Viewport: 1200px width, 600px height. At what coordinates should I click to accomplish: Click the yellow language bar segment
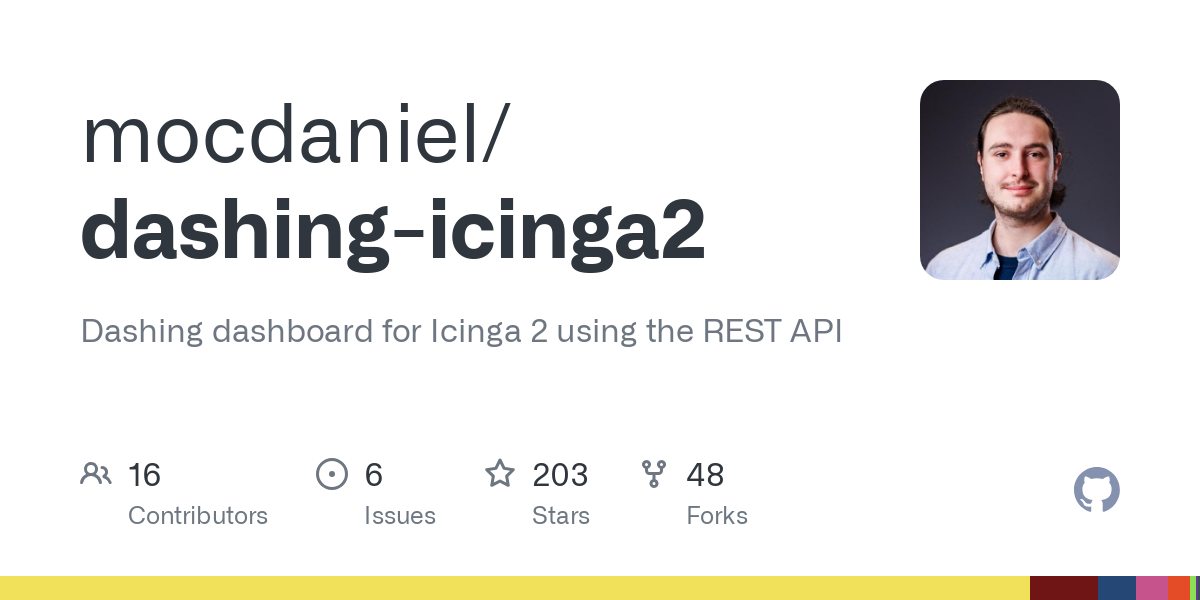click(x=515, y=588)
